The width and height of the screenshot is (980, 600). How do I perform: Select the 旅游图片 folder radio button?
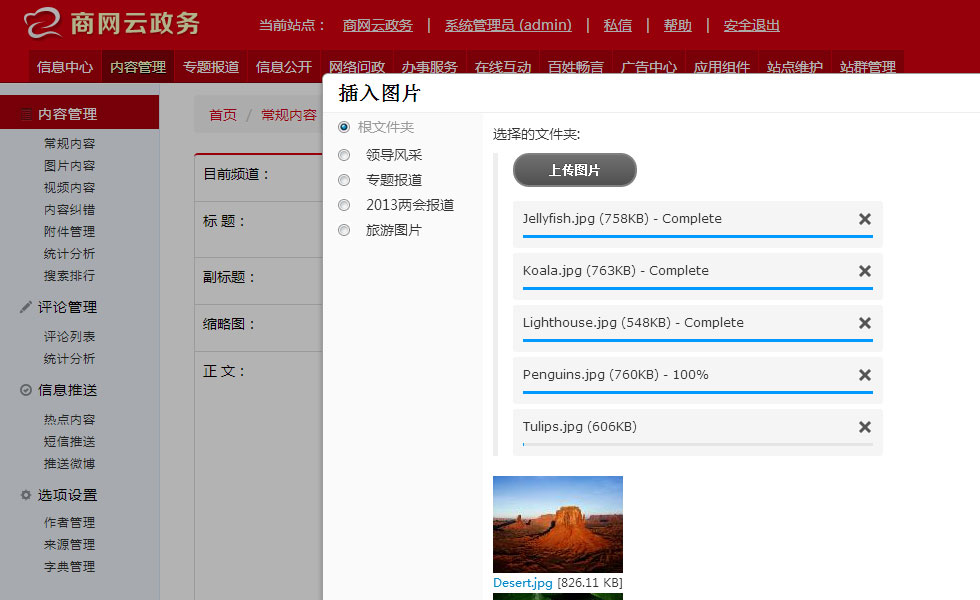[344, 230]
